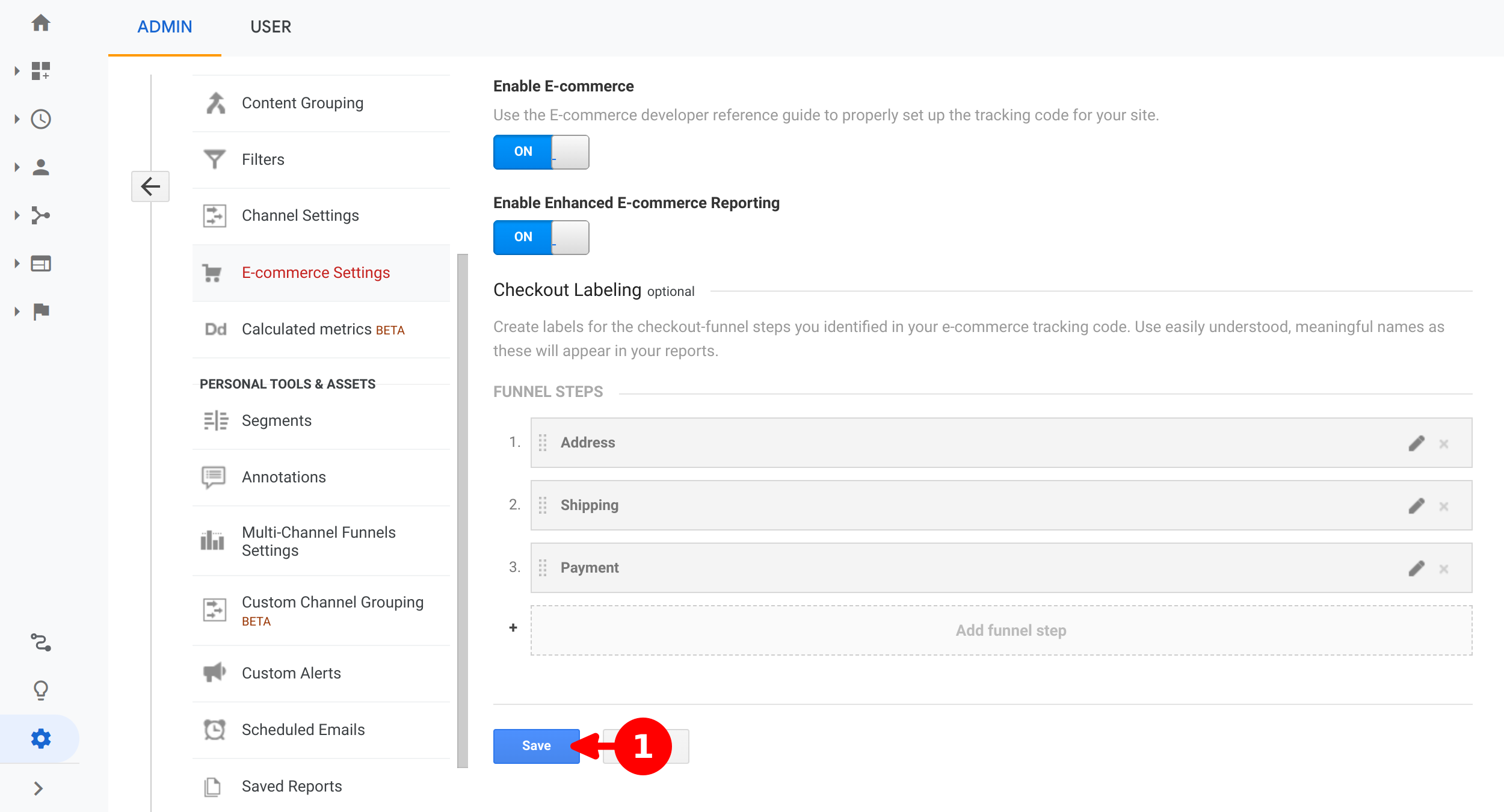Image resolution: width=1504 pixels, height=812 pixels.
Task: Click the Admin gear icon
Action: pos(41,738)
